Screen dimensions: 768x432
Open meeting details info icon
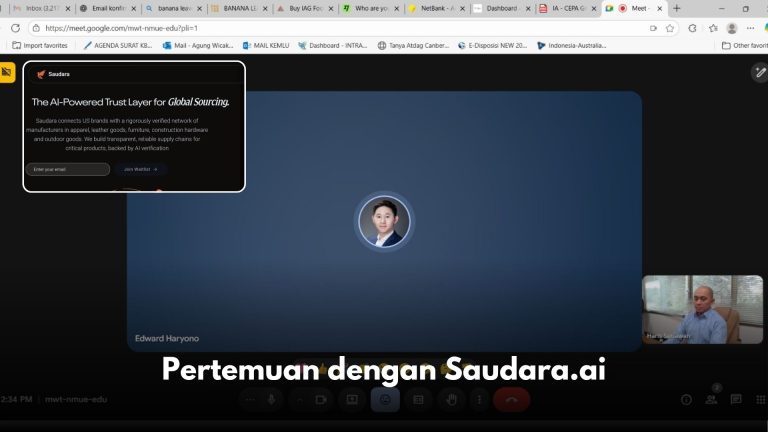pyautogui.click(x=686, y=400)
